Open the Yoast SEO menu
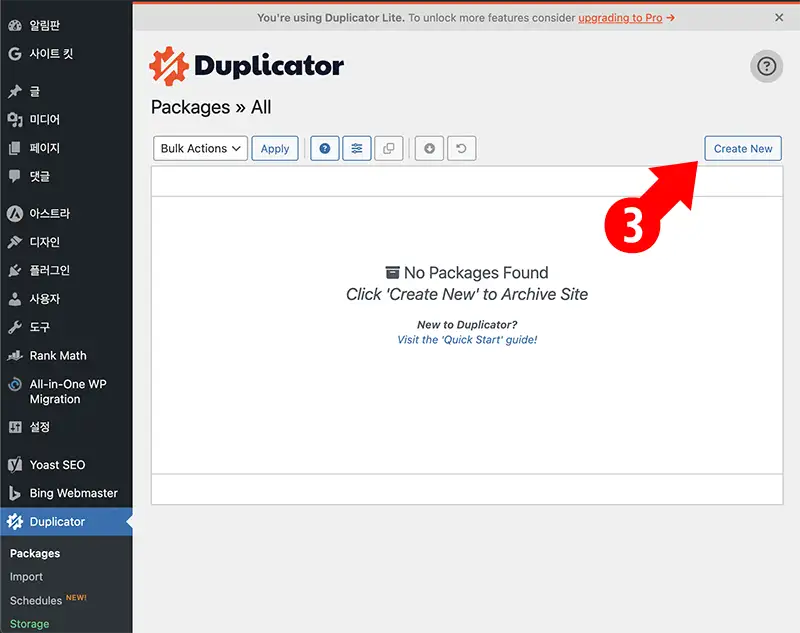The image size is (800, 633). click(66, 465)
